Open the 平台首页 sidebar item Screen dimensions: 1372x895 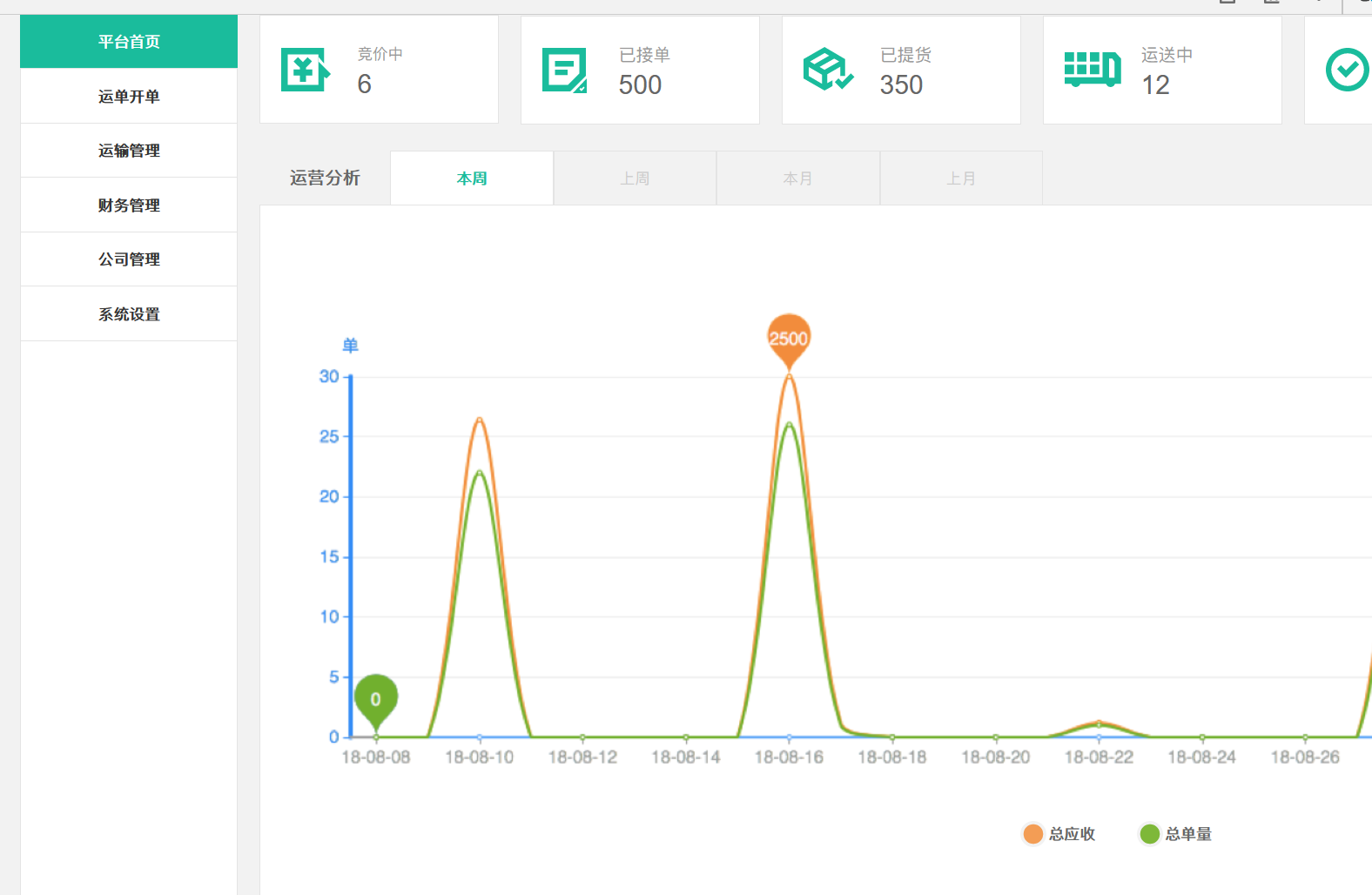pos(129,42)
